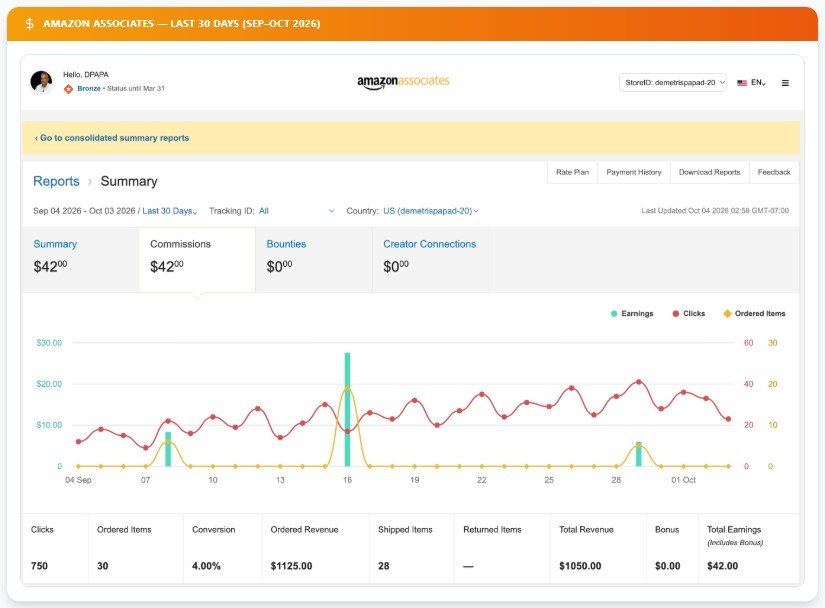Viewport: 825px width, 608px height.
Task: Select the Commissions tab
Action: (x=197, y=260)
